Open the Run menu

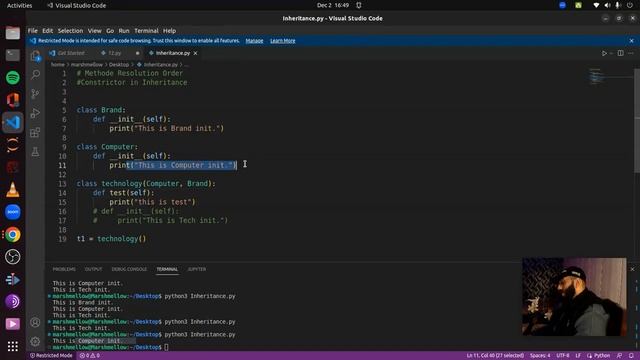tap(124, 31)
